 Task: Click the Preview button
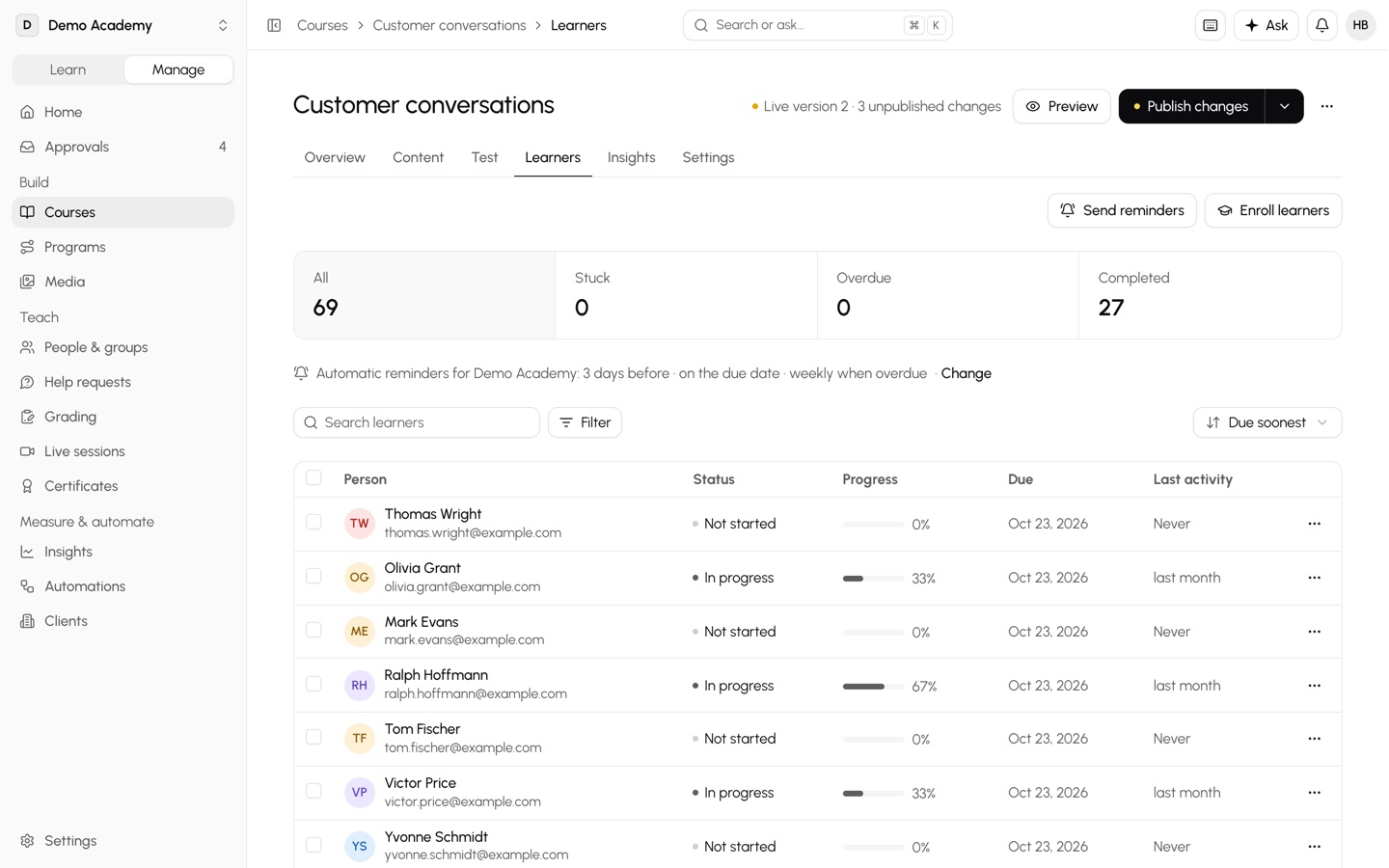coord(1061,106)
